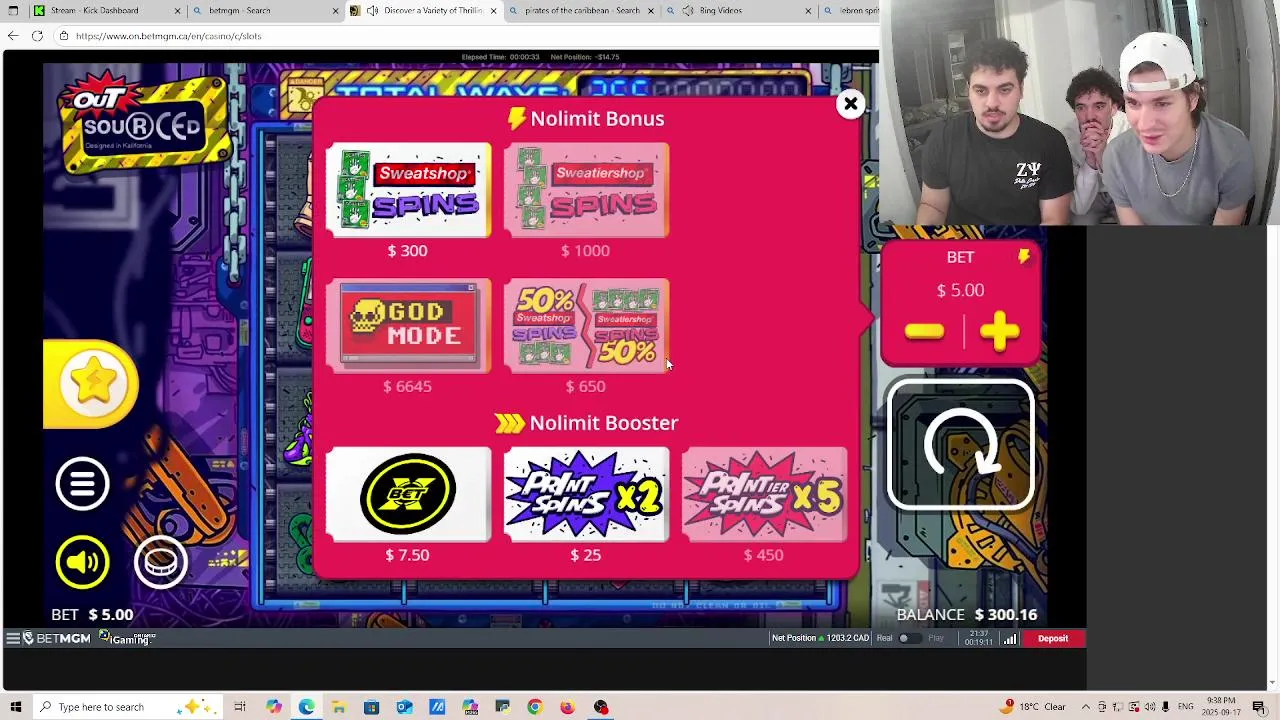Spin the reels with the spin button

click(960, 446)
